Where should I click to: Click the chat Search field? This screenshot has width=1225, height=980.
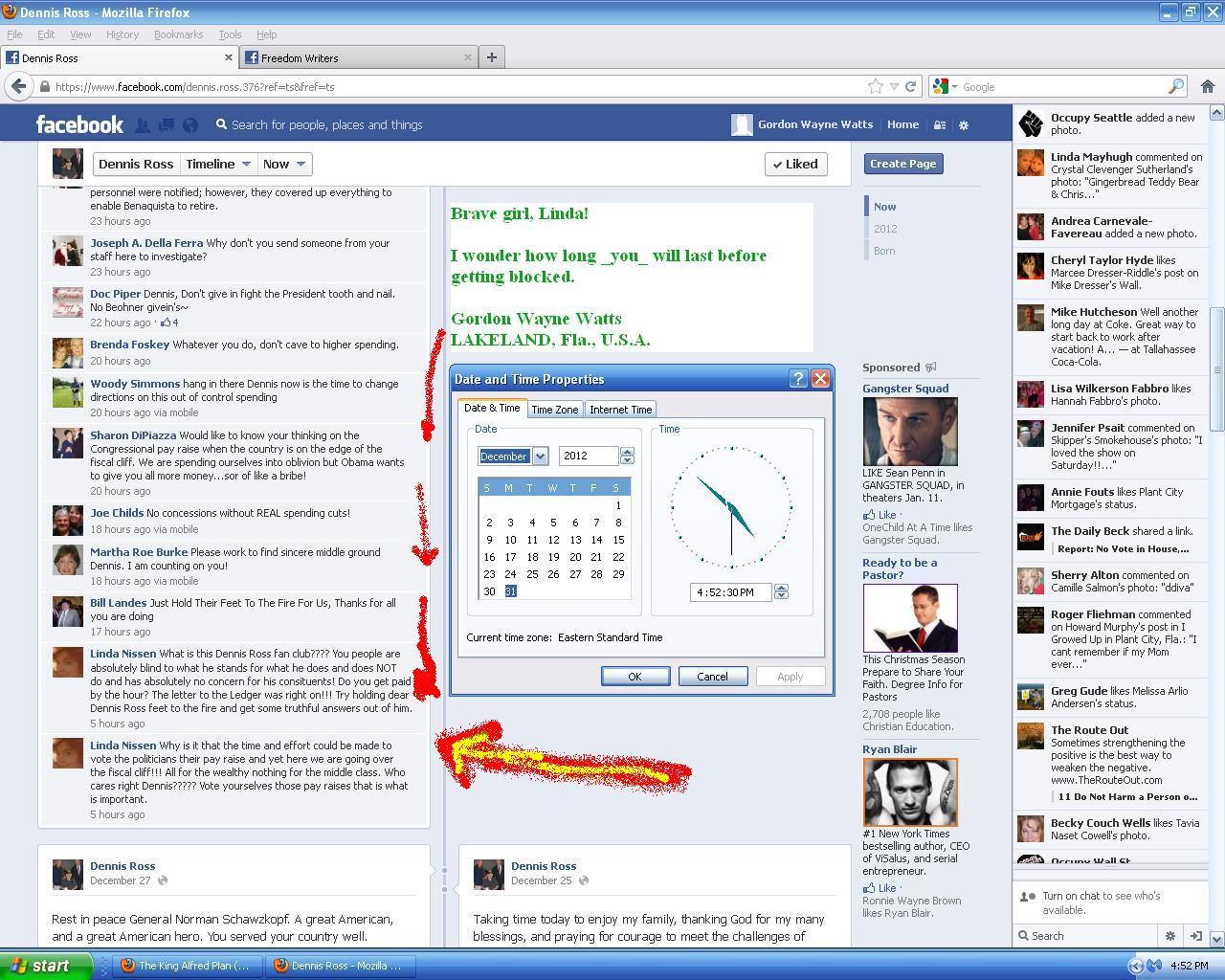[1086, 936]
